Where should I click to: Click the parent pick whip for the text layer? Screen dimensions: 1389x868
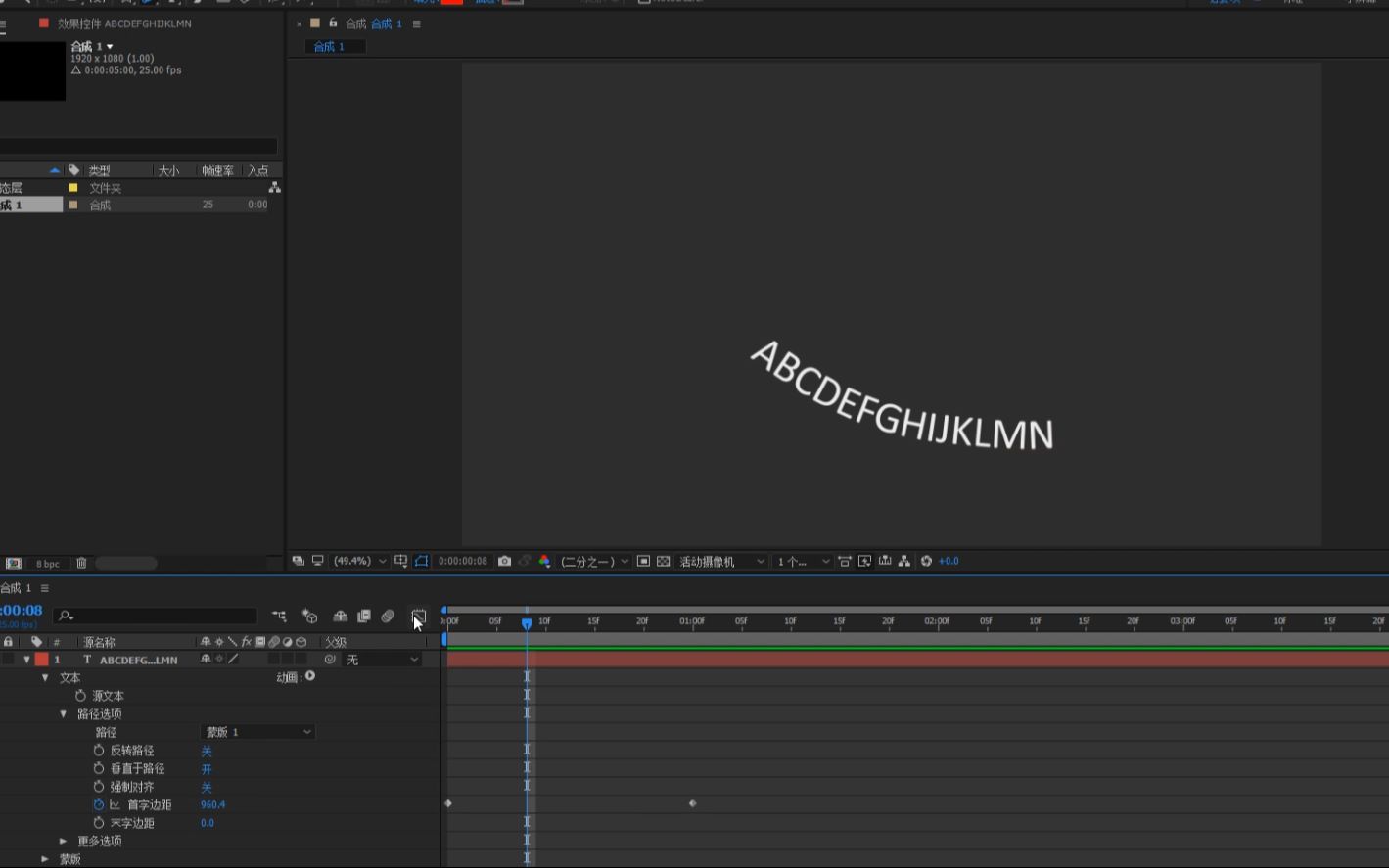point(330,660)
